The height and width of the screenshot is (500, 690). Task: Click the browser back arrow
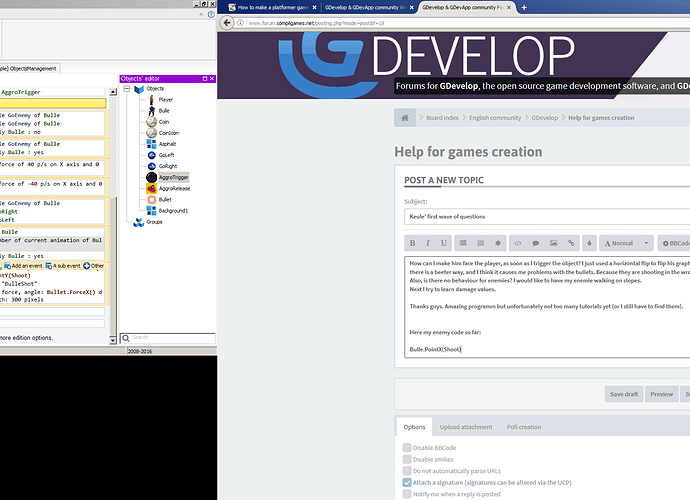pos(227,22)
